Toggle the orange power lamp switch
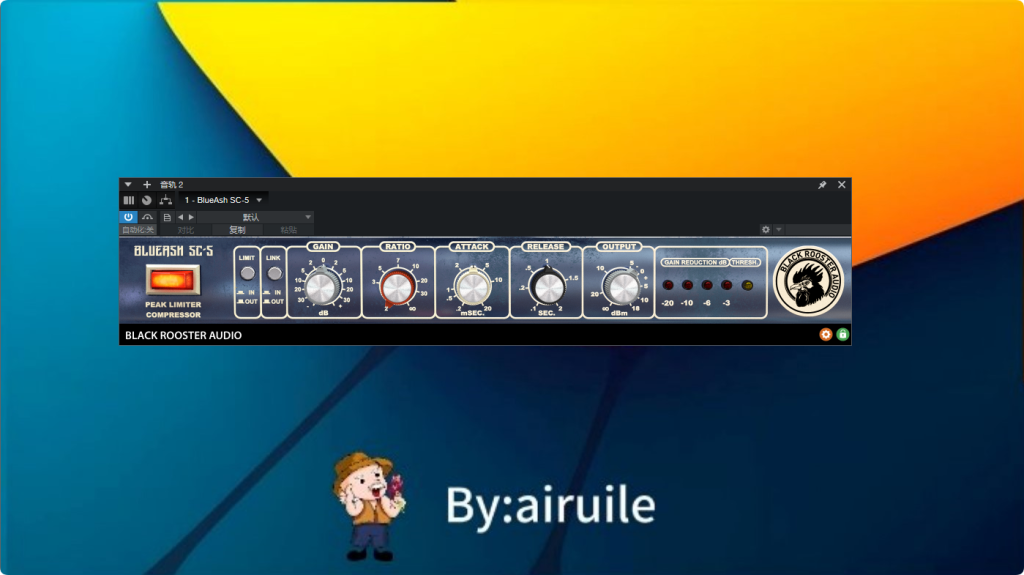The height and width of the screenshot is (575, 1024). click(173, 280)
